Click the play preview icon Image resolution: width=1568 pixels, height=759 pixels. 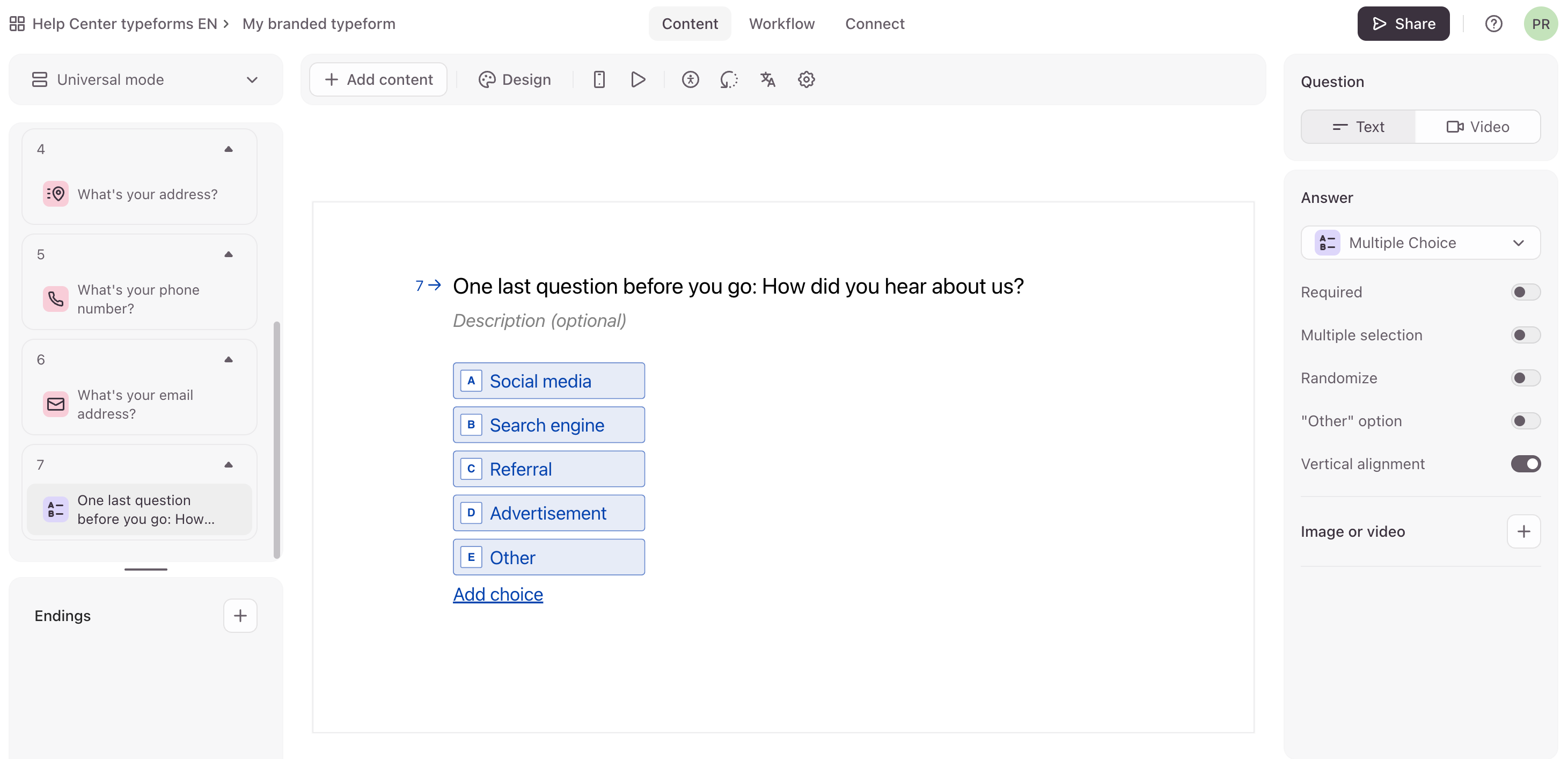(x=638, y=80)
